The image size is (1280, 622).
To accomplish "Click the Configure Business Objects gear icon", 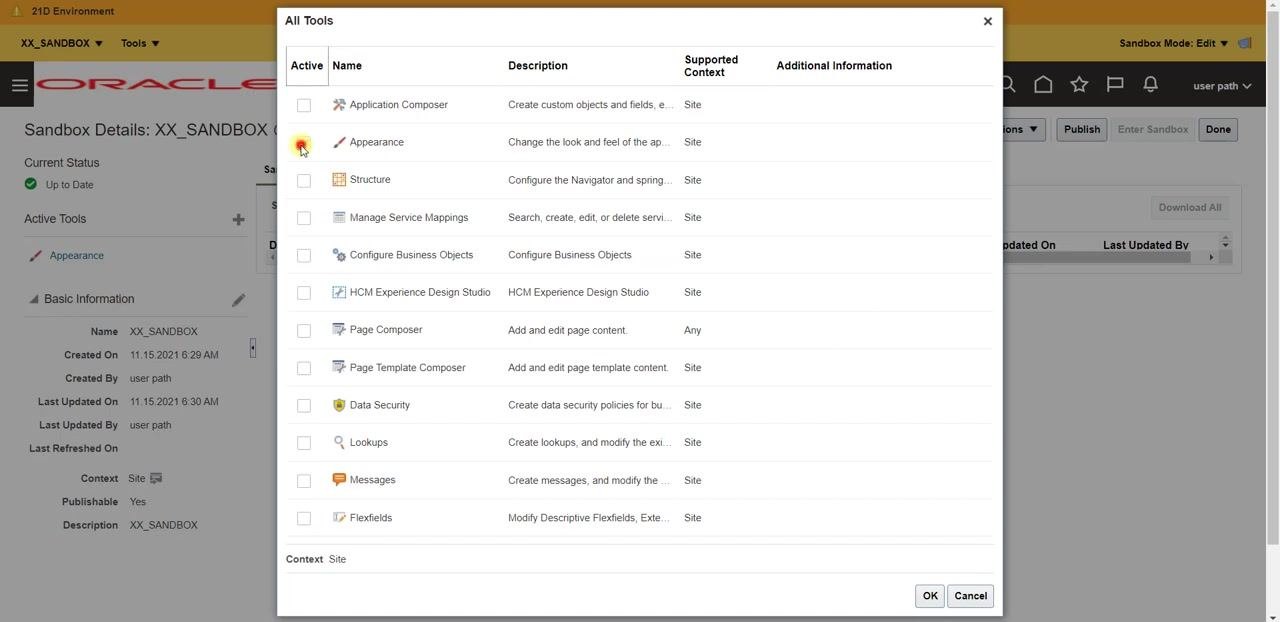I will pos(339,255).
